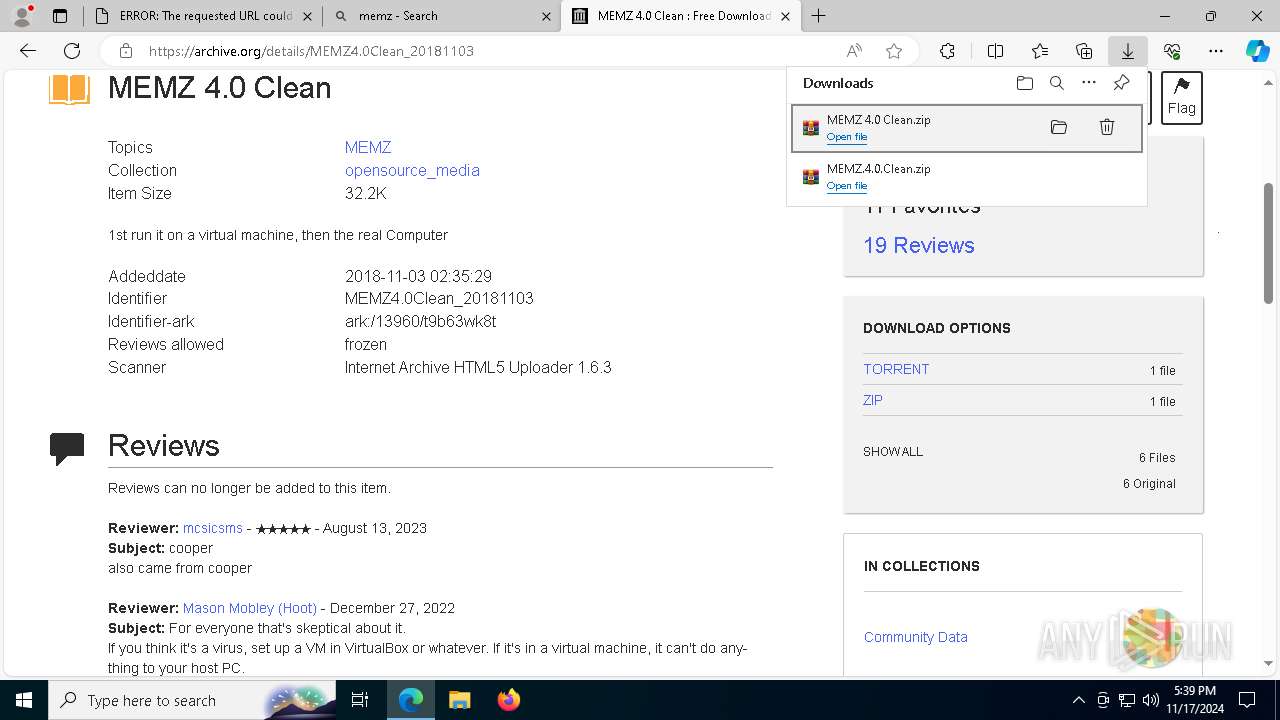This screenshot has width=1280, height=720.
Task: Open the tab actions menu icon
Action: [60, 16]
